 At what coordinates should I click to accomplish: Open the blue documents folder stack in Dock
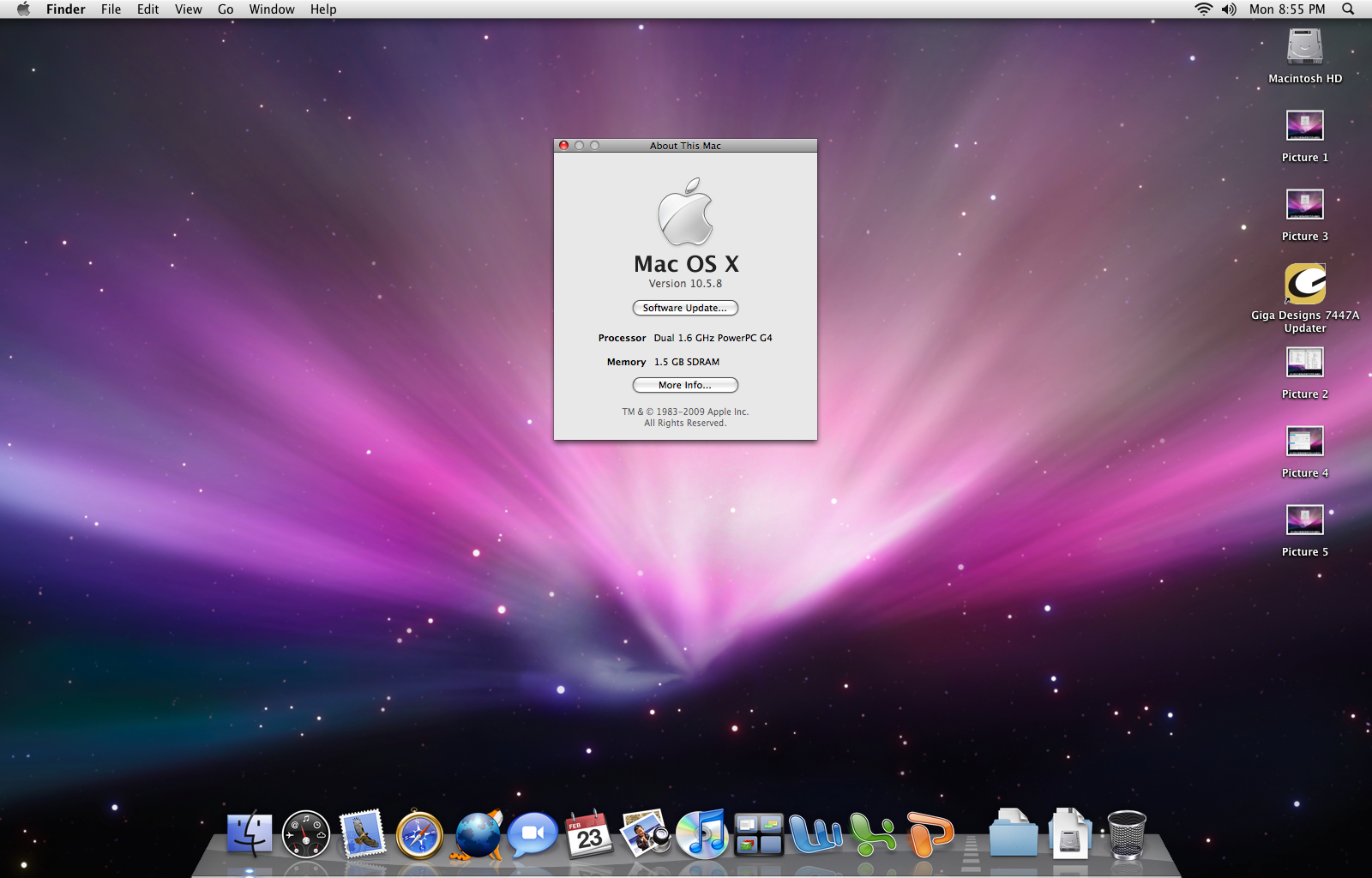(1014, 833)
